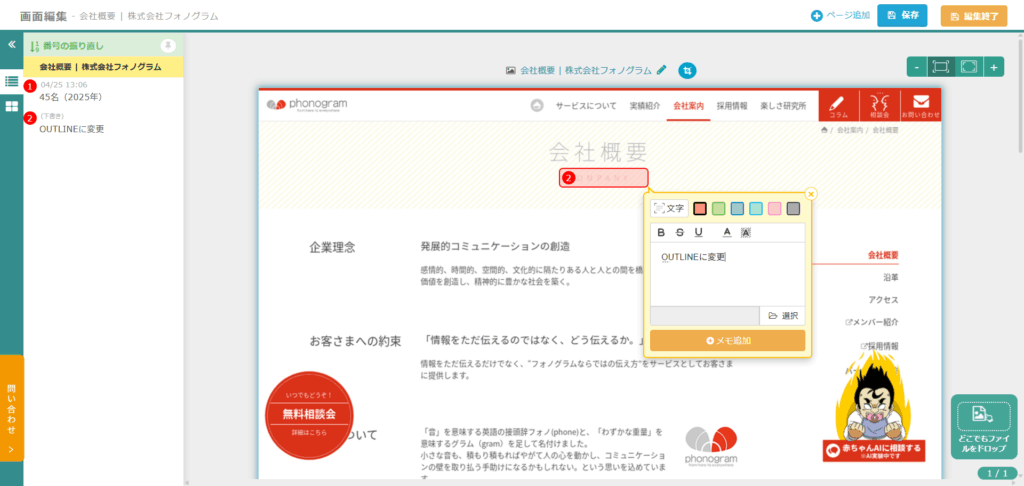Switch to the list view icon in sidebar
The image size is (1024, 486).
(x=11, y=81)
